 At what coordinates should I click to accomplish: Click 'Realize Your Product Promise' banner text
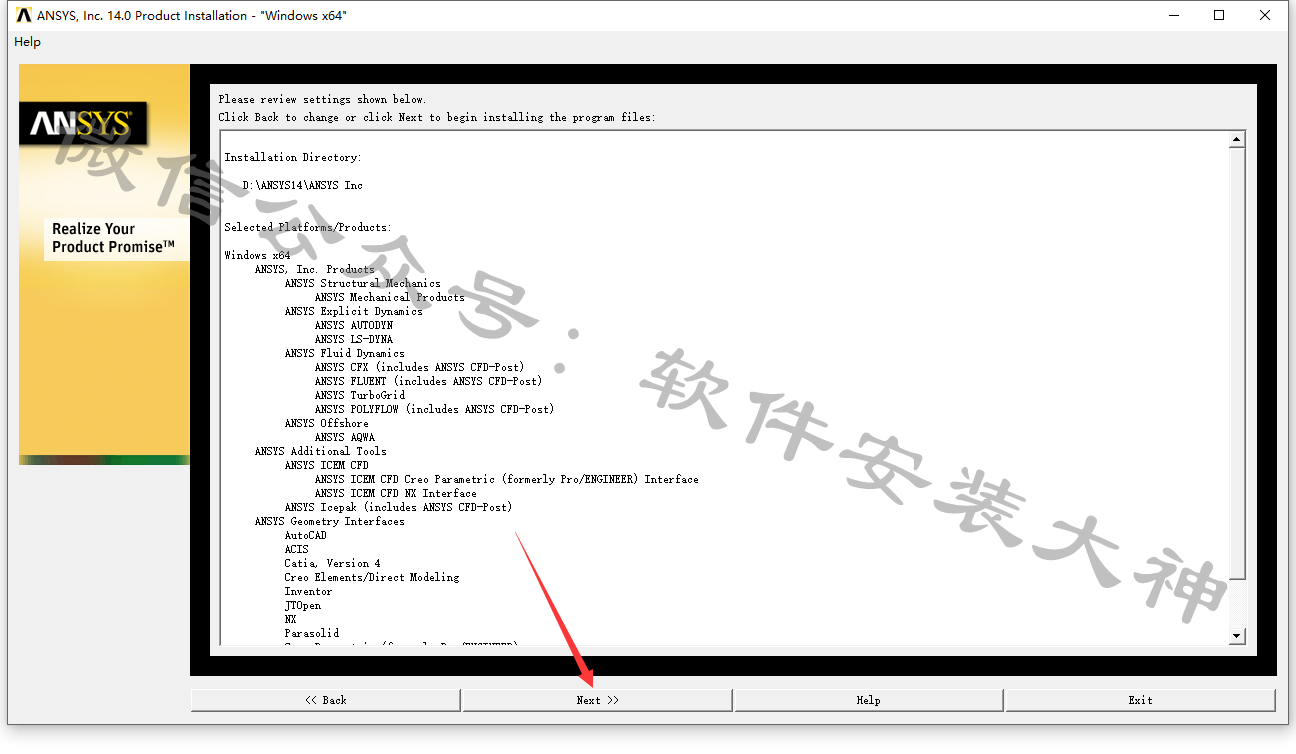pyautogui.click(x=113, y=237)
